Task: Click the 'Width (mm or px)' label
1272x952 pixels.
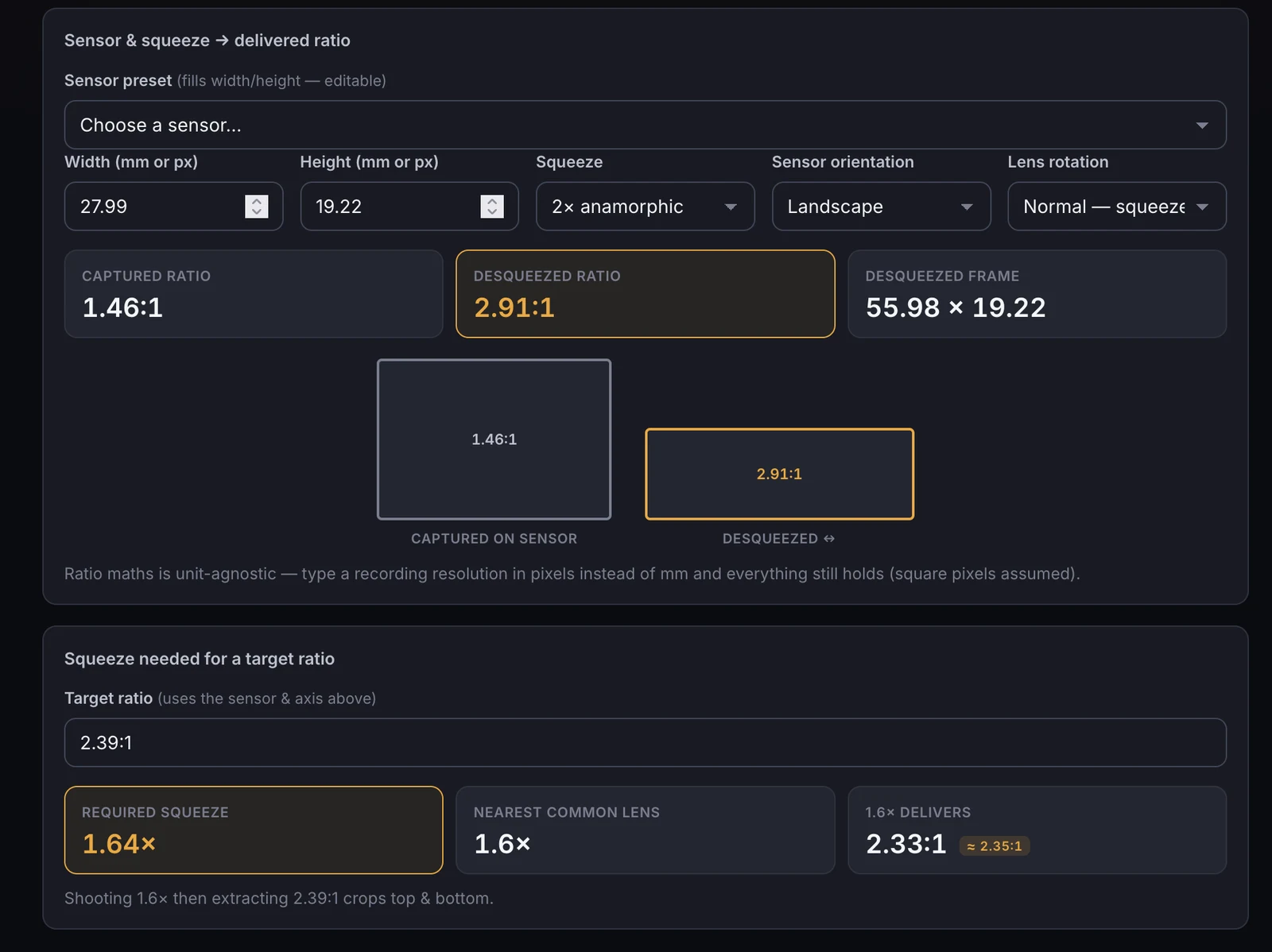Action: click(x=131, y=162)
